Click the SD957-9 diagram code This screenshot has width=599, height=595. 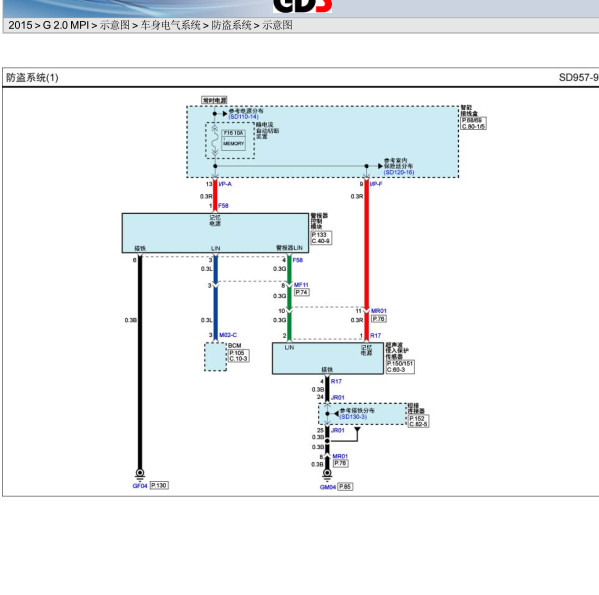(578, 78)
